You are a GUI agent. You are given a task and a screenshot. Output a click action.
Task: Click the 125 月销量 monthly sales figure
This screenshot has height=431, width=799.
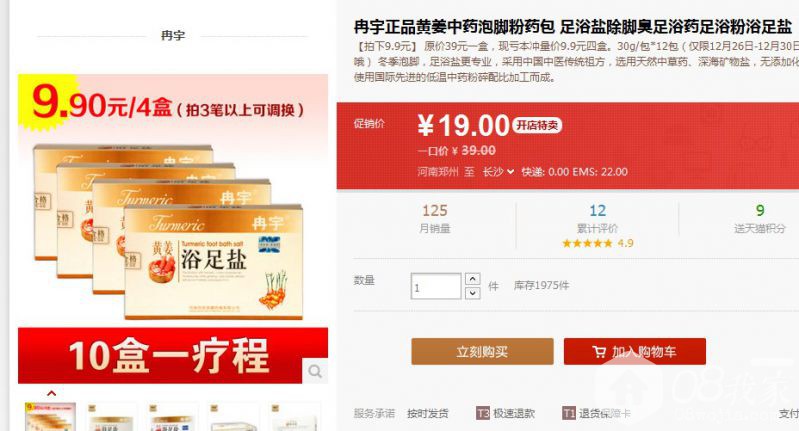435,219
